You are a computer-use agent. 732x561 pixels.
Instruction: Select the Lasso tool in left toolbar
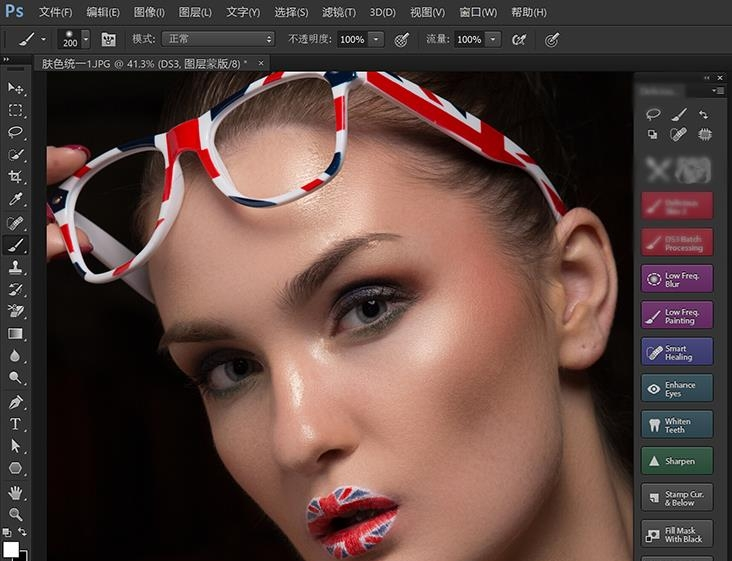tap(16, 133)
